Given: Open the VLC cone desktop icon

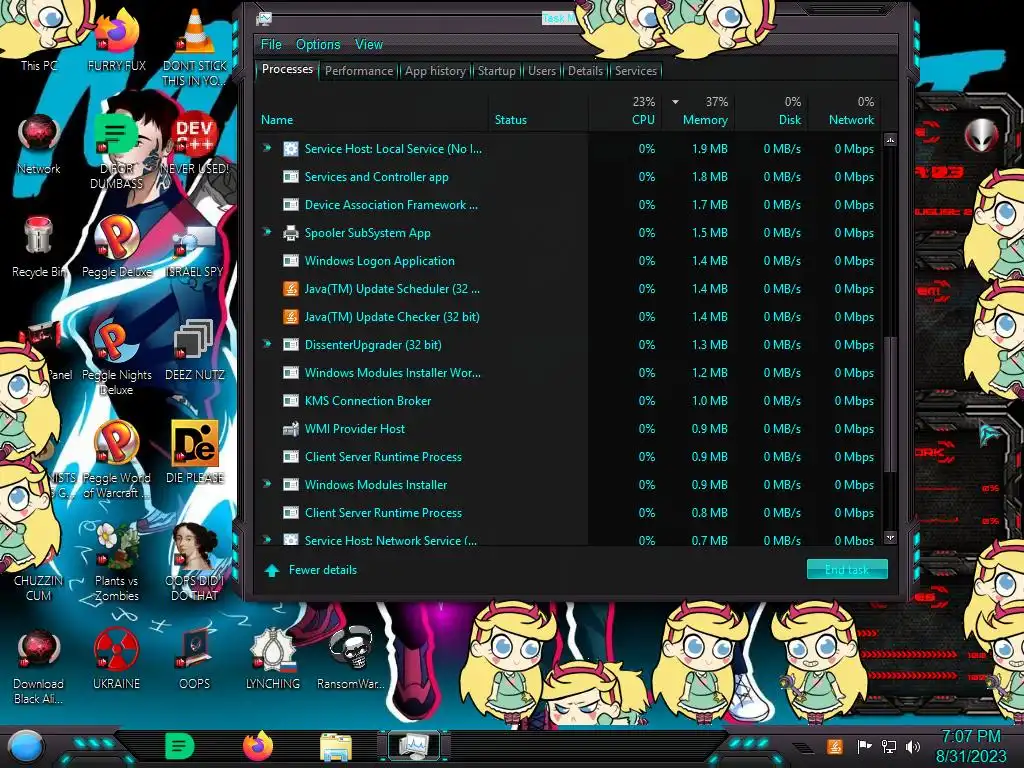Looking at the screenshot, I should [195, 47].
